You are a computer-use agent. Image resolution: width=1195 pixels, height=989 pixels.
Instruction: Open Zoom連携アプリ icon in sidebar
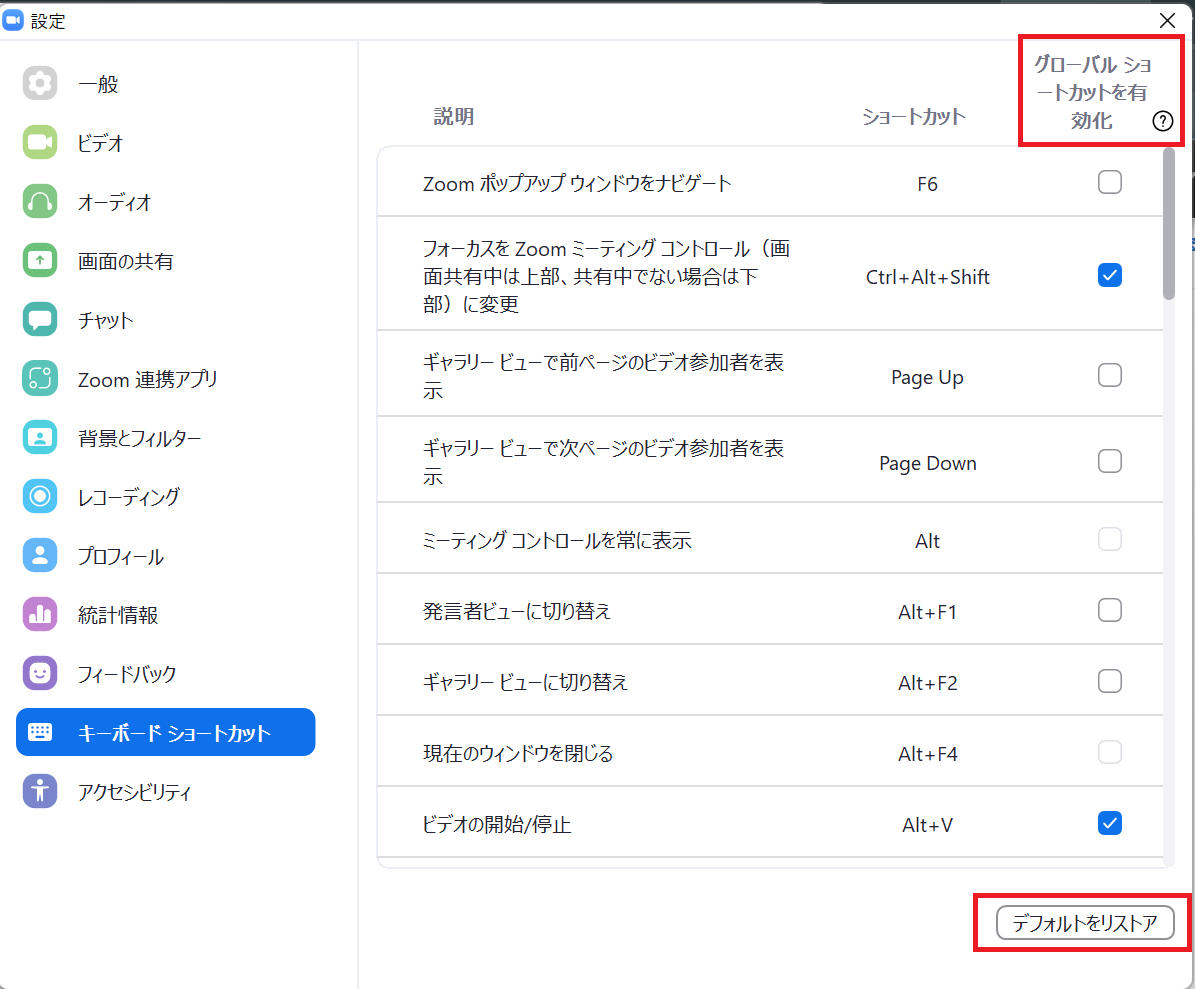point(40,379)
